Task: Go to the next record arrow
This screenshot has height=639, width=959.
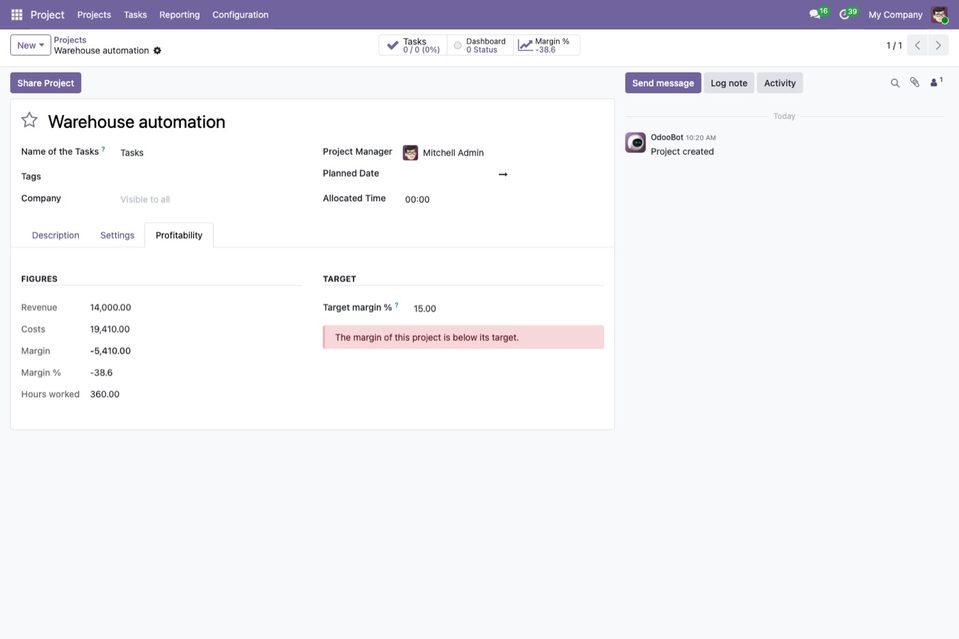Action: point(938,45)
